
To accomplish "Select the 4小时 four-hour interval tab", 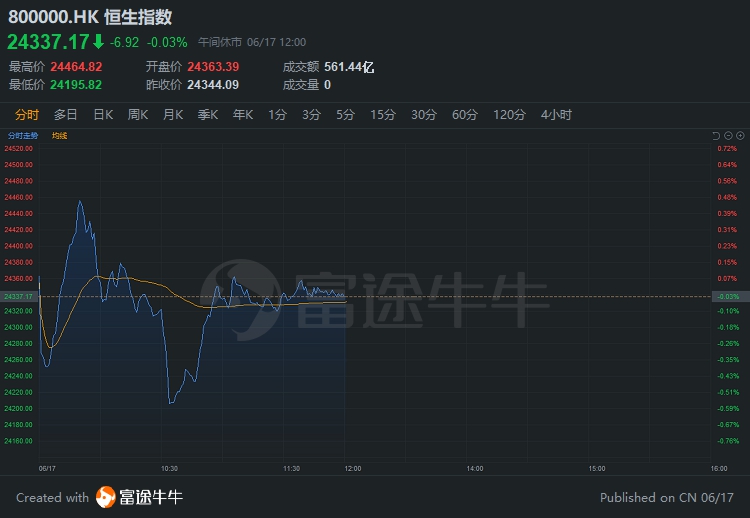I will [x=556, y=115].
